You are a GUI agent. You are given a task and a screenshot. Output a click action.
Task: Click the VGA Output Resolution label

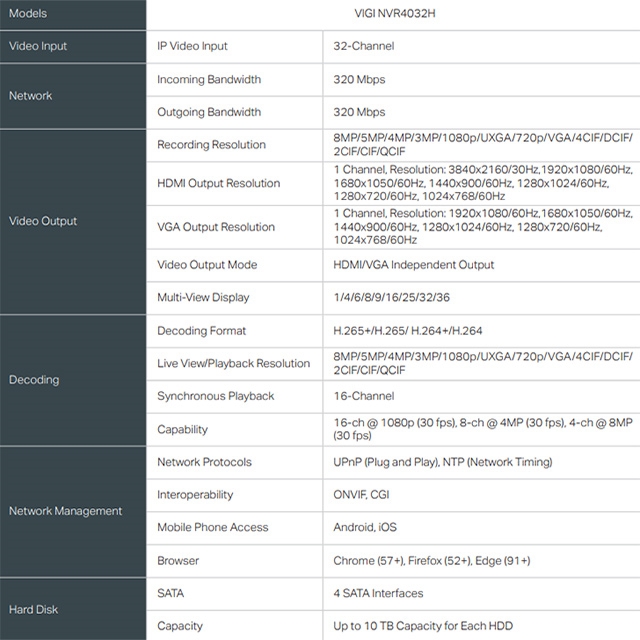coord(216,227)
